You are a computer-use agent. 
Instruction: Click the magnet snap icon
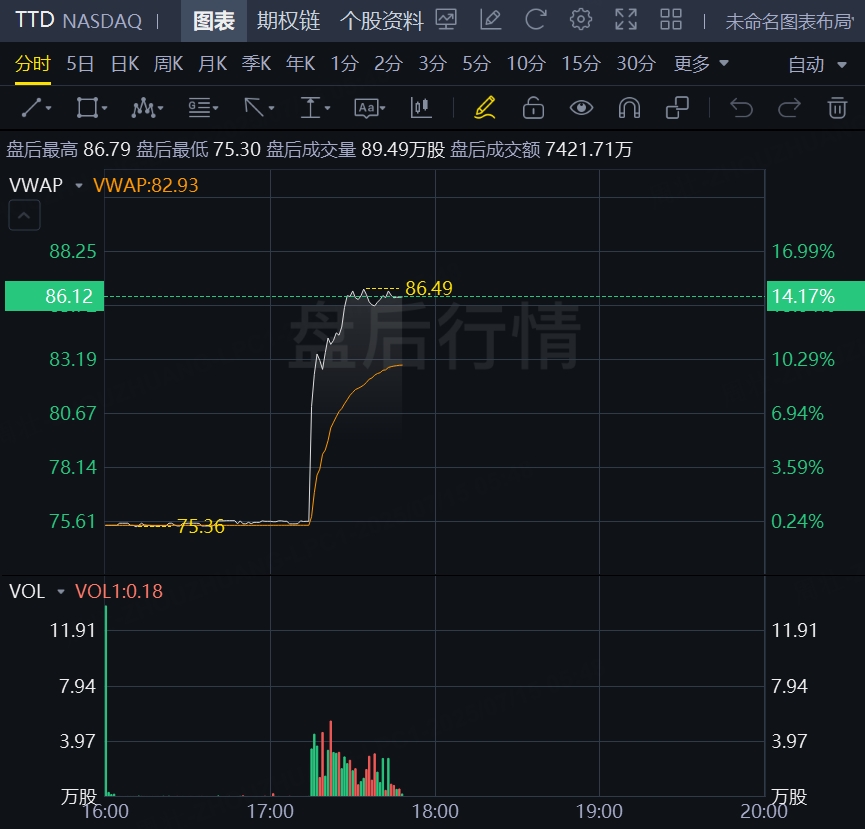pyautogui.click(x=629, y=107)
